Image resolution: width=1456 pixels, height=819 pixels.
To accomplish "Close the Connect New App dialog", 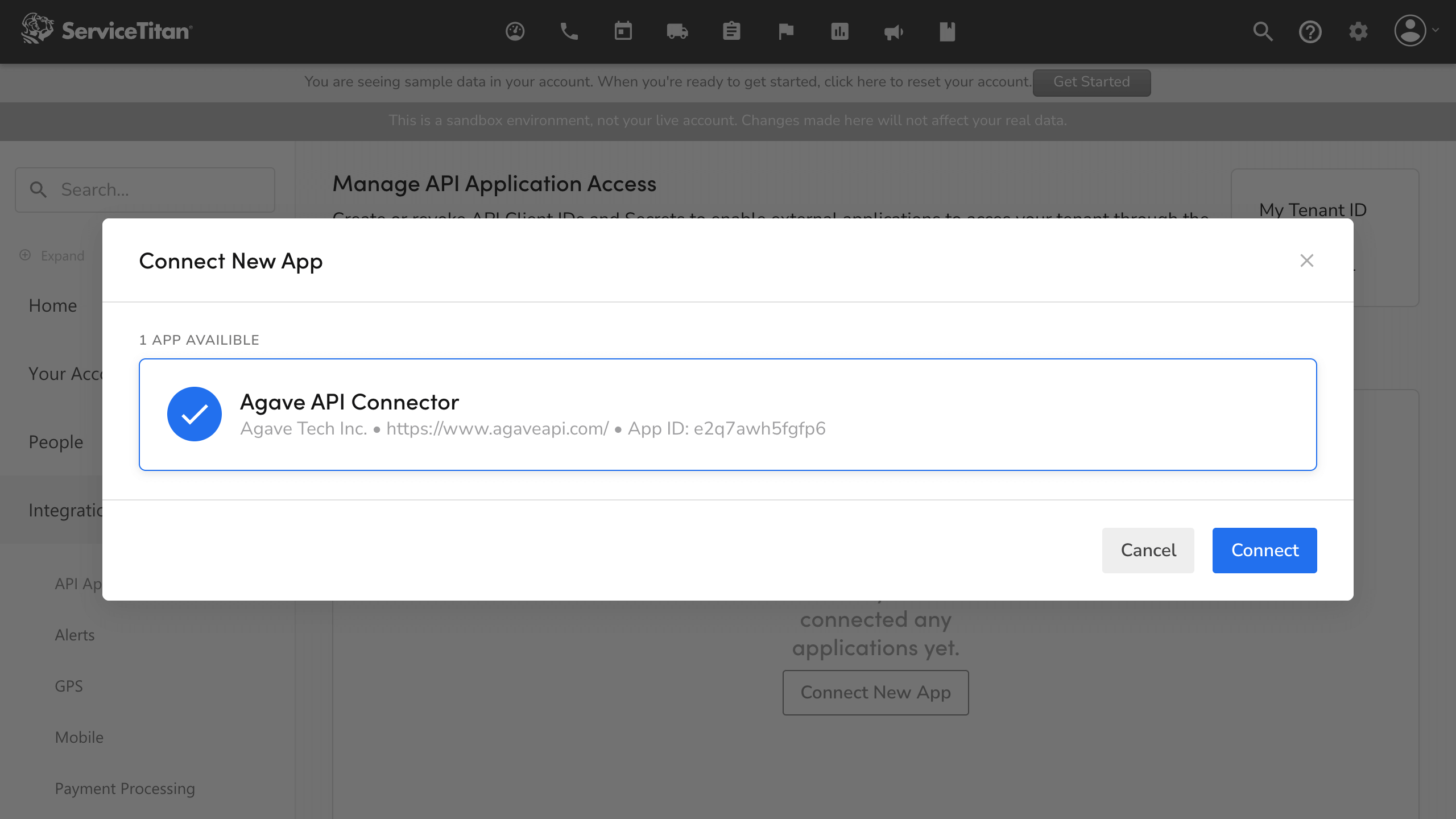I will click(x=1307, y=260).
